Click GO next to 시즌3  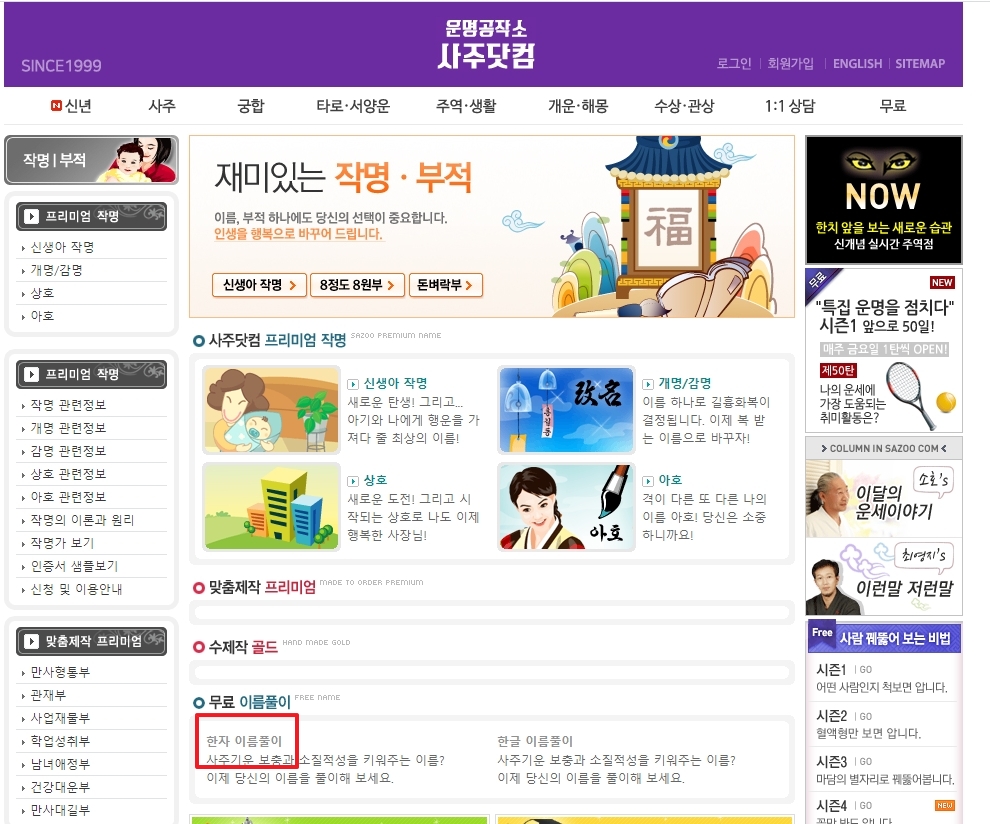point(866,762)
